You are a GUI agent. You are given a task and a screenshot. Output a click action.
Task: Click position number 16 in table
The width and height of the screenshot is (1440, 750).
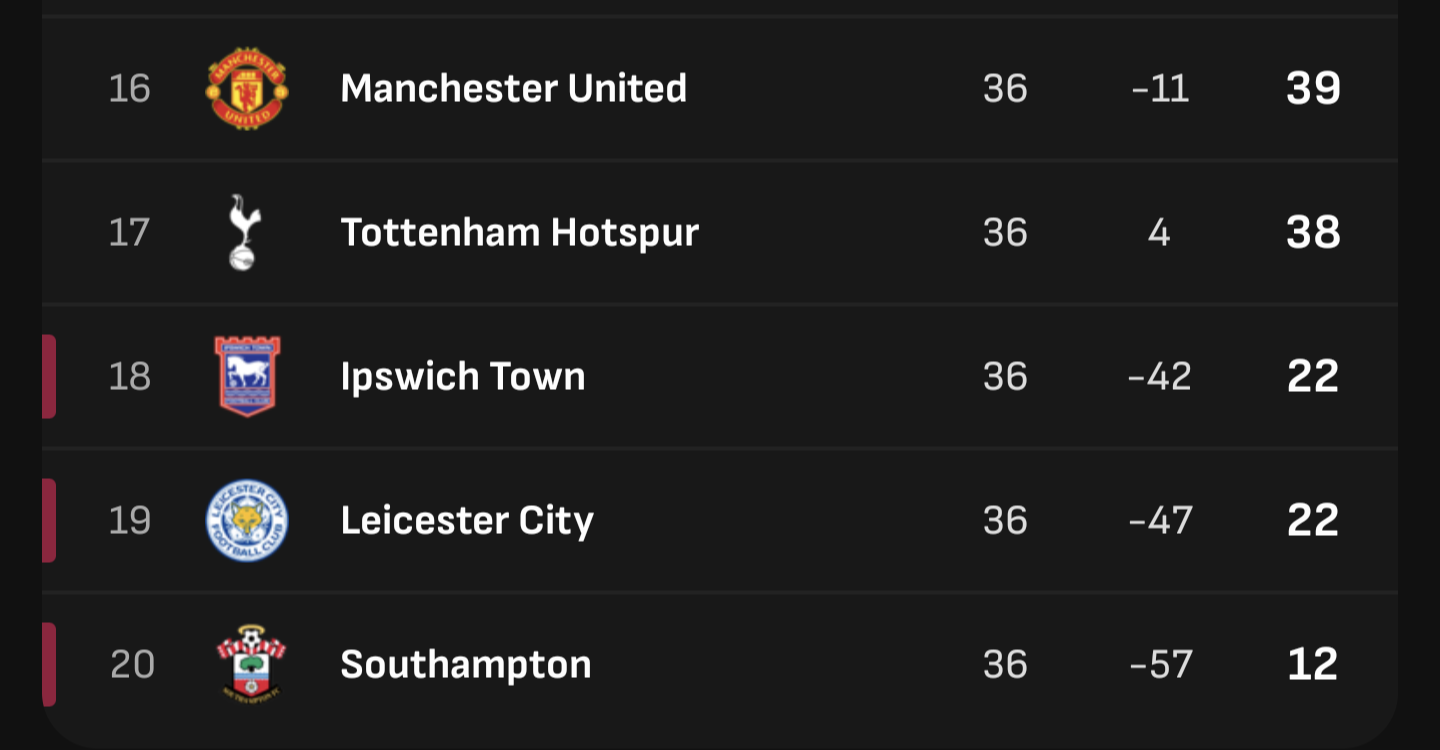coord(130,88)
